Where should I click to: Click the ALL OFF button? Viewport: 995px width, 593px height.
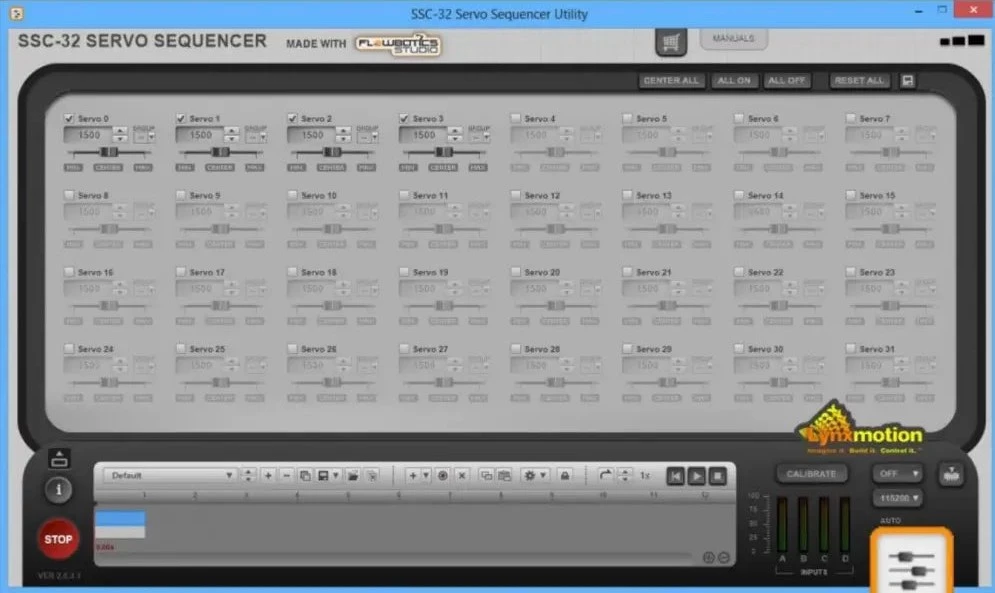point(786,81)
